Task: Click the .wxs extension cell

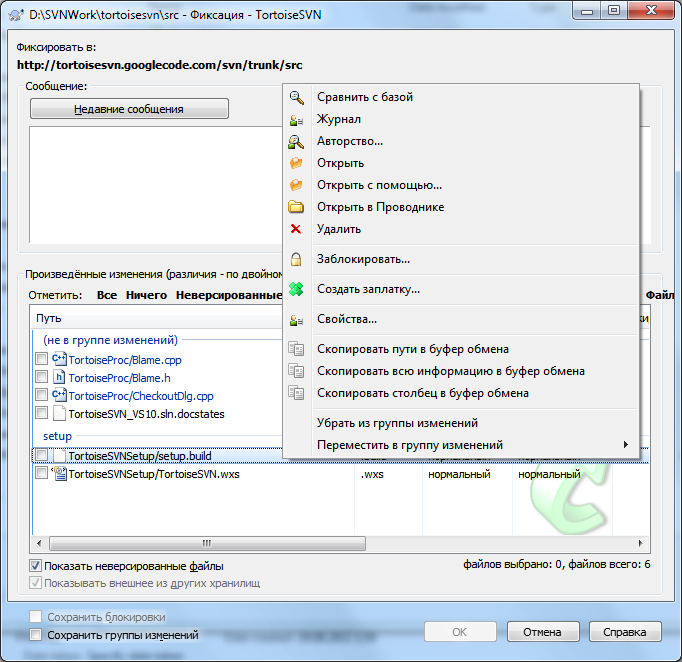Action: 372,474
